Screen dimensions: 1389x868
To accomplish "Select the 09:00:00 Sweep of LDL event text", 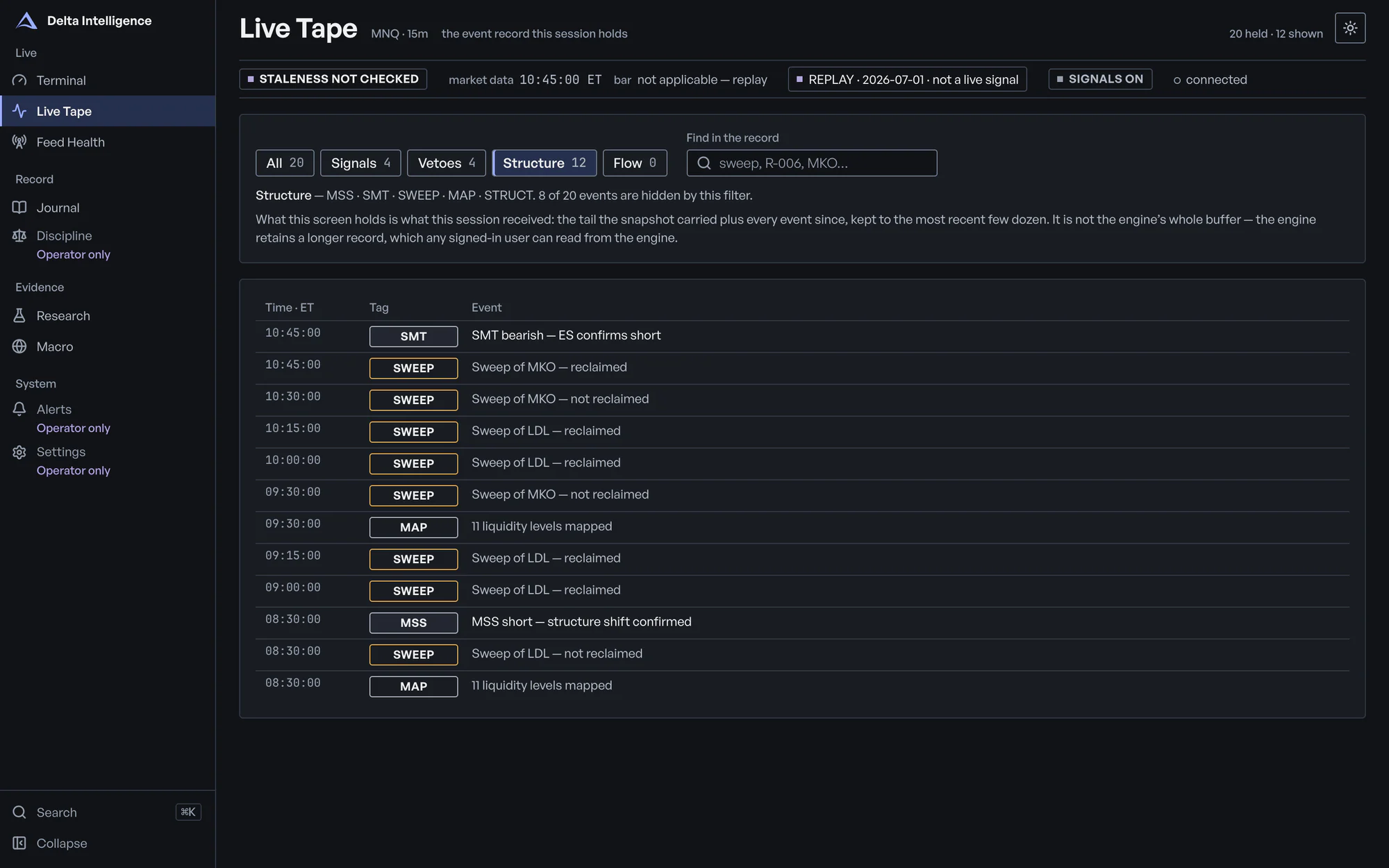I will click(x=546, y=590).
